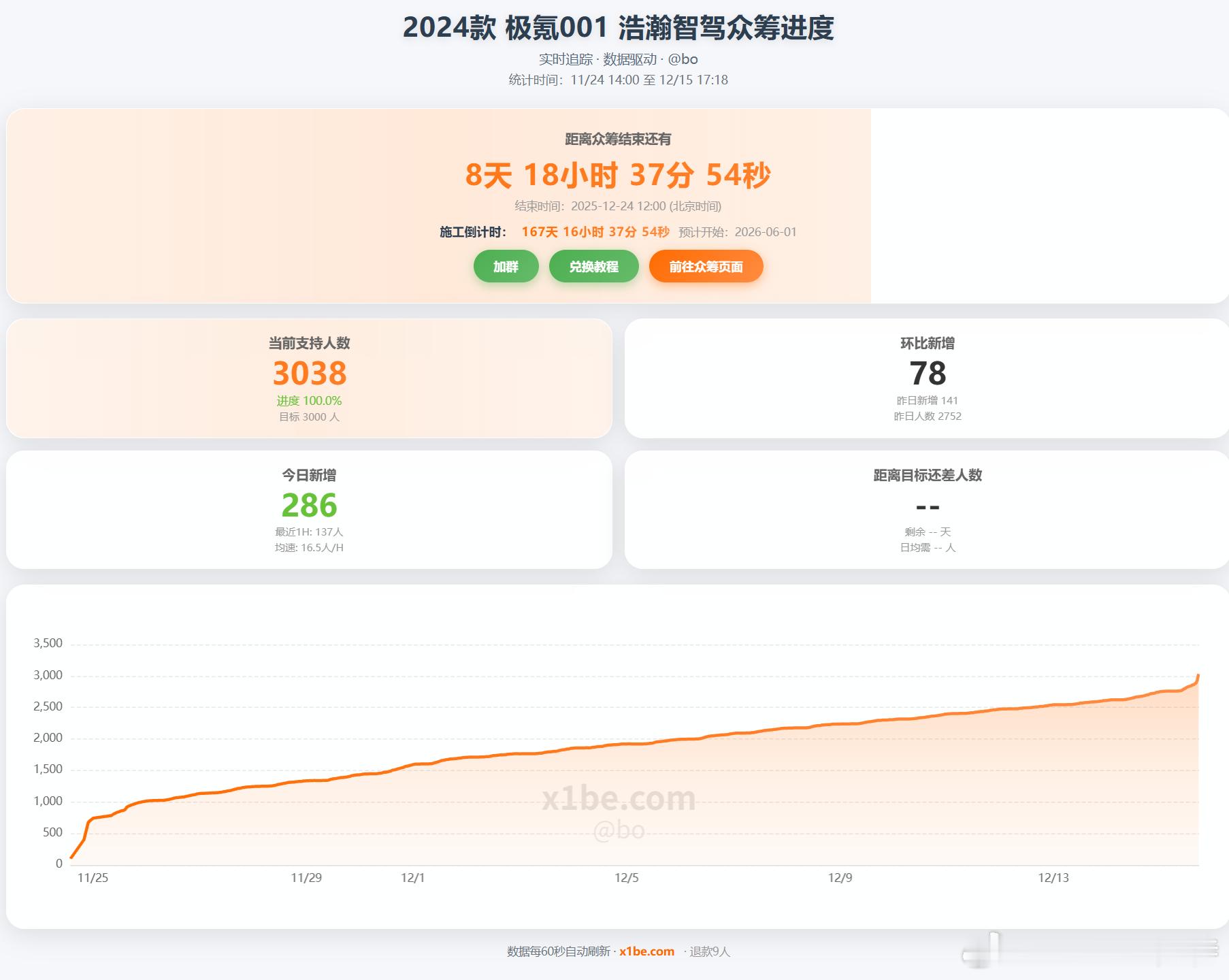The height and width of the screenshot is (980, 1229).
Task: Click the 3,500 y-axis label
Action: [x=48, y=643]
